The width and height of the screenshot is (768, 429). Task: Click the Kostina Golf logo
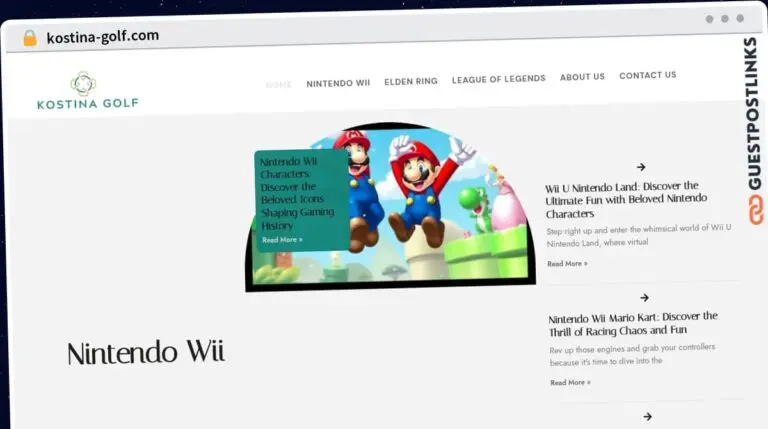[88, 91]
